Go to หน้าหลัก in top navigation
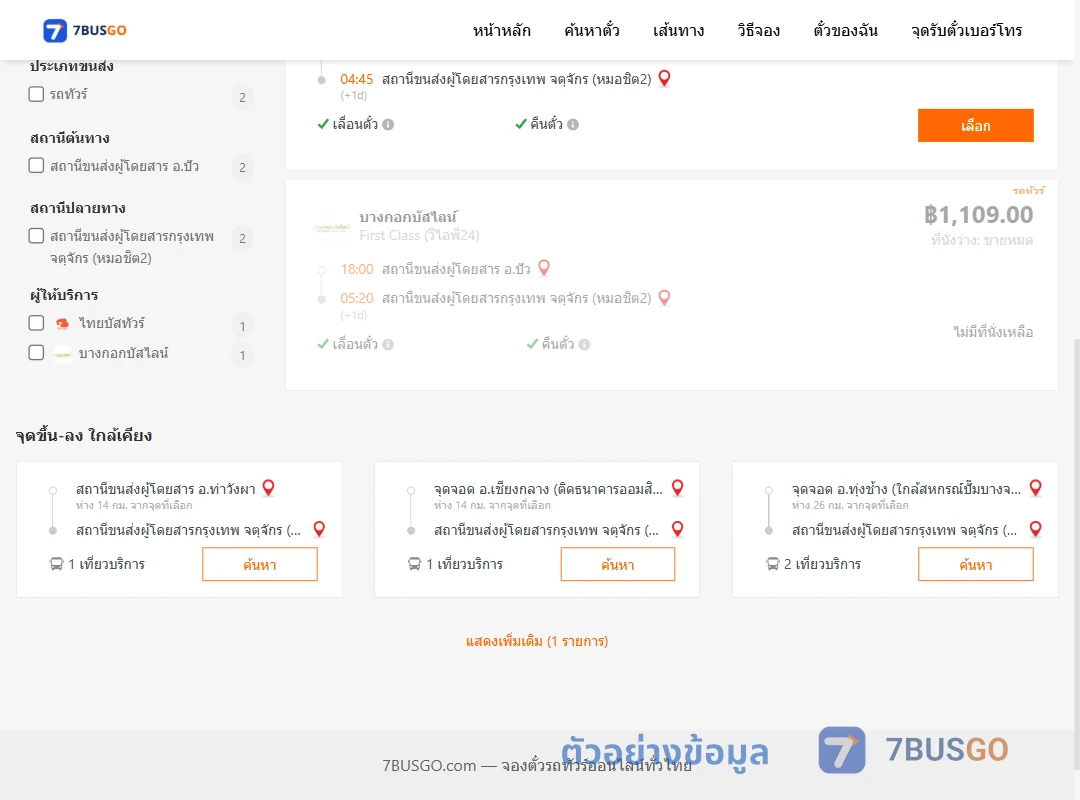Viewport: 1080px width, 800px height. (x=501, y=30)
